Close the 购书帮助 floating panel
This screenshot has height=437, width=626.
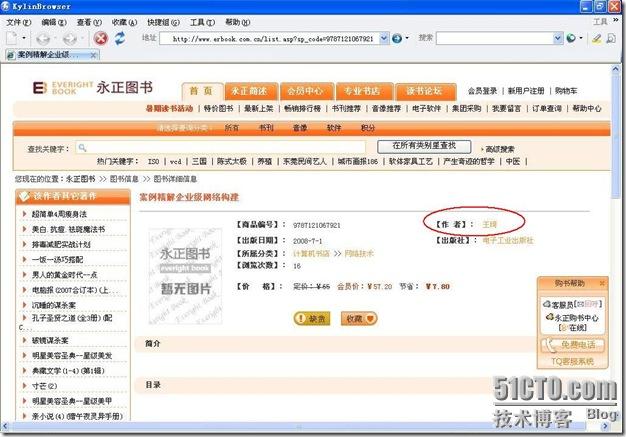[602, 283]
